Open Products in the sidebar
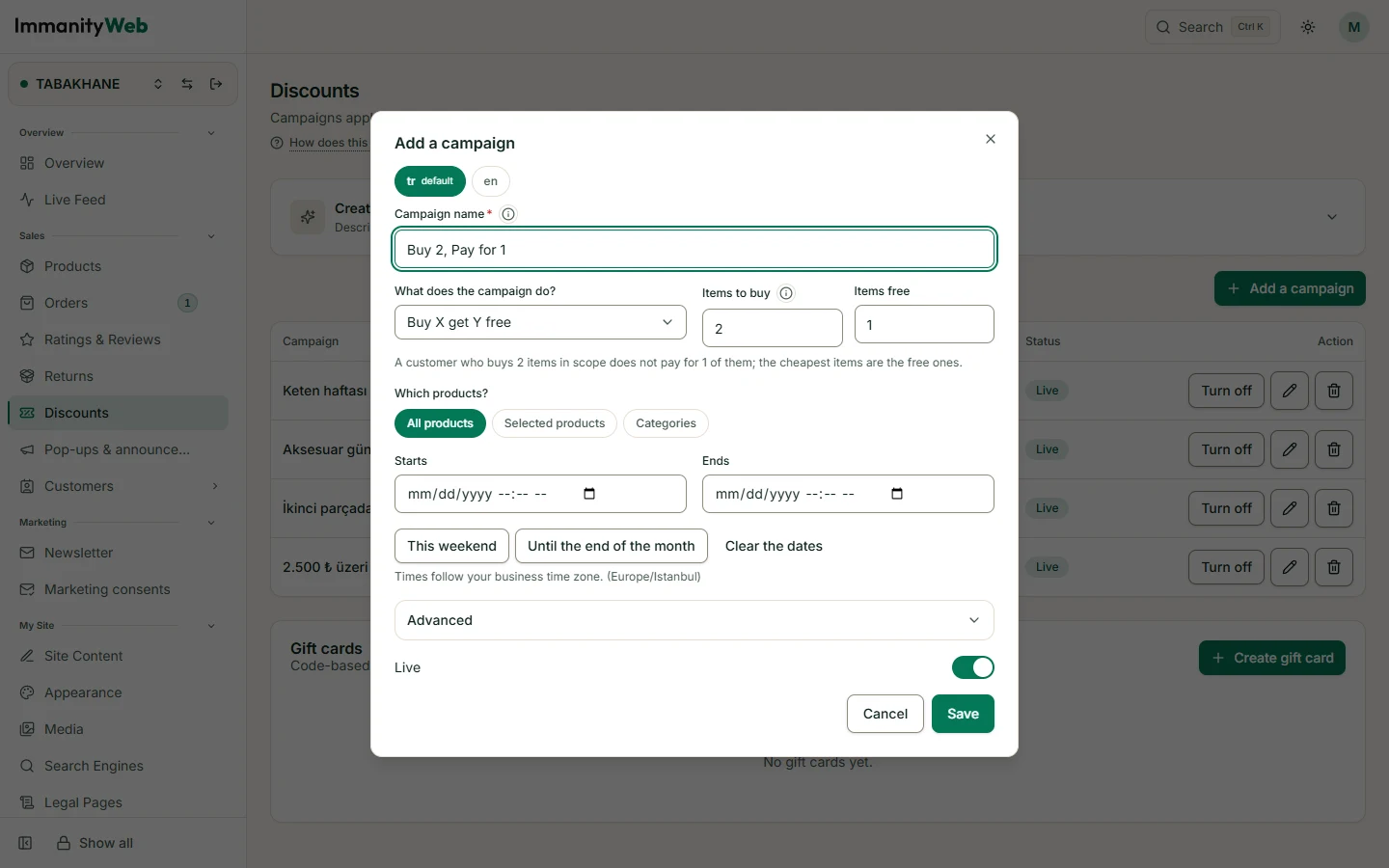The width and height of the screenshot is (1389, 868). [x=118, y=266]
